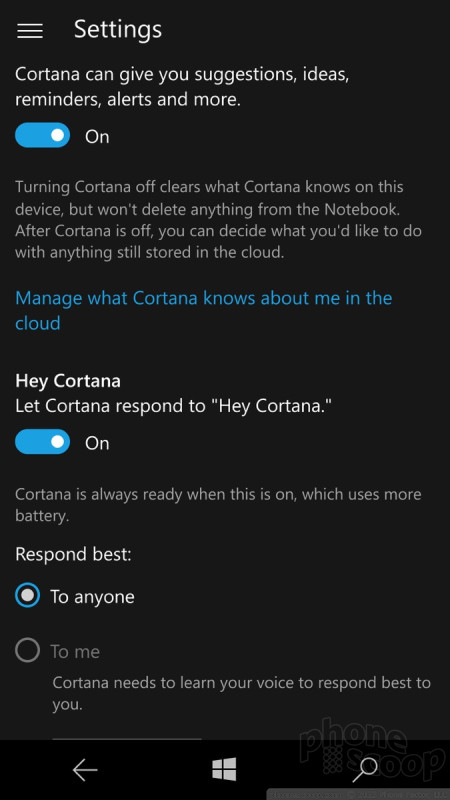Click 'Cortana can give you suggestions' description
The image size is (450, 800).
182,87
